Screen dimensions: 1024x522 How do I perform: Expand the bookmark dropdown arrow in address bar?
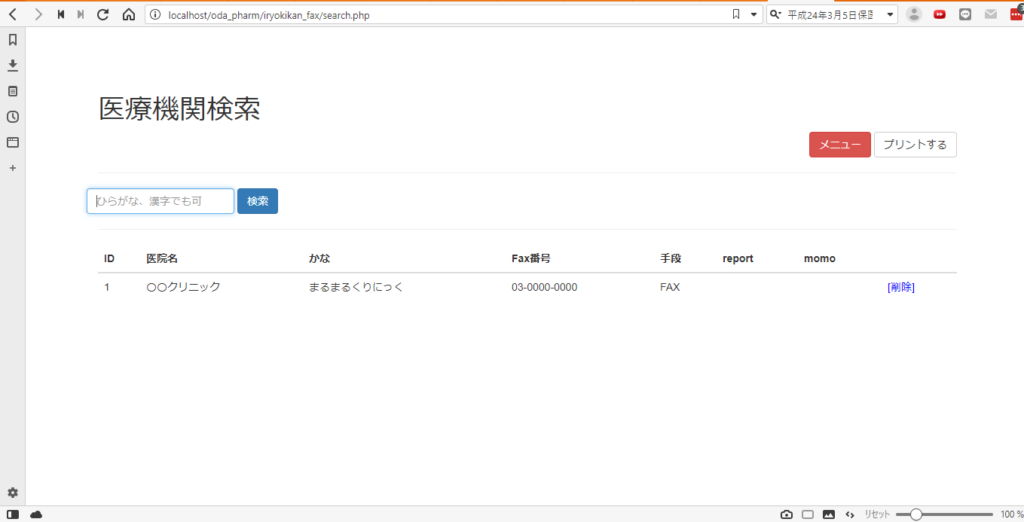click(753, 15)
